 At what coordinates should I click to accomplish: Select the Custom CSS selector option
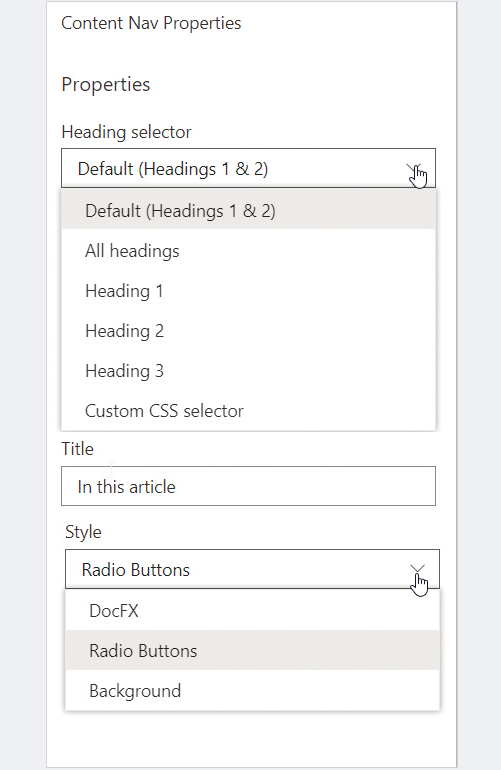248,411
